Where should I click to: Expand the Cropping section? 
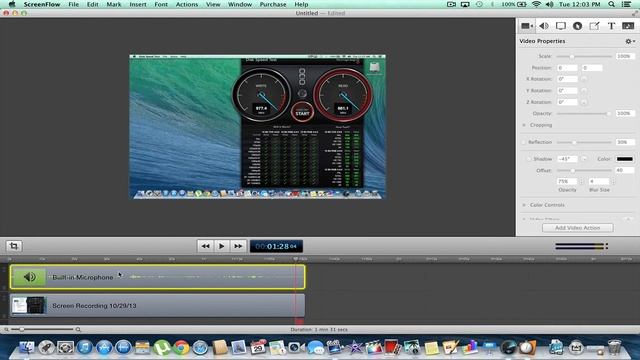point(524,125)
